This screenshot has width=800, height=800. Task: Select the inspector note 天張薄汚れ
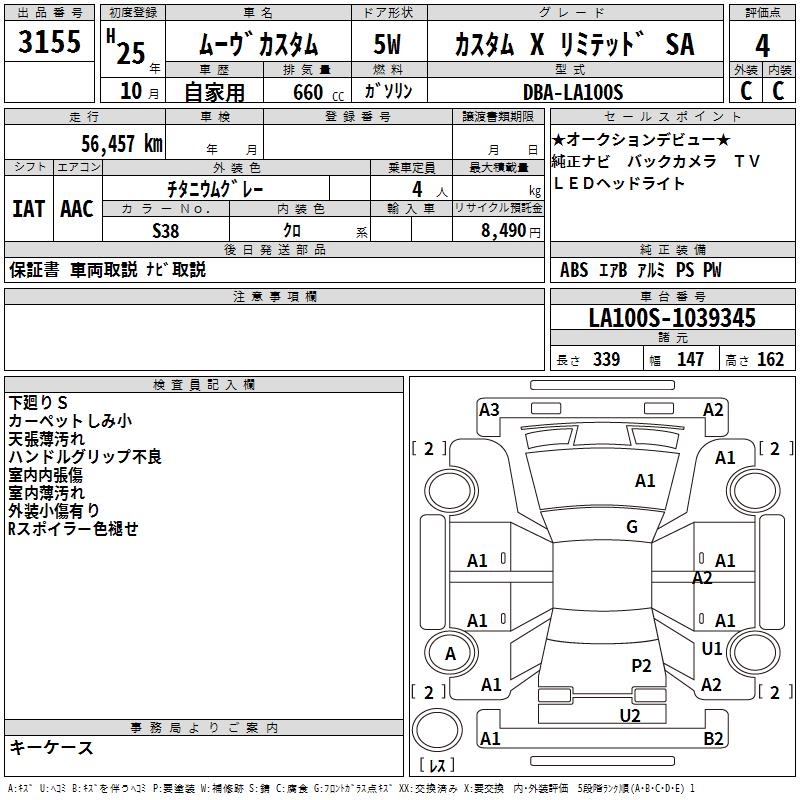(46, 438)
